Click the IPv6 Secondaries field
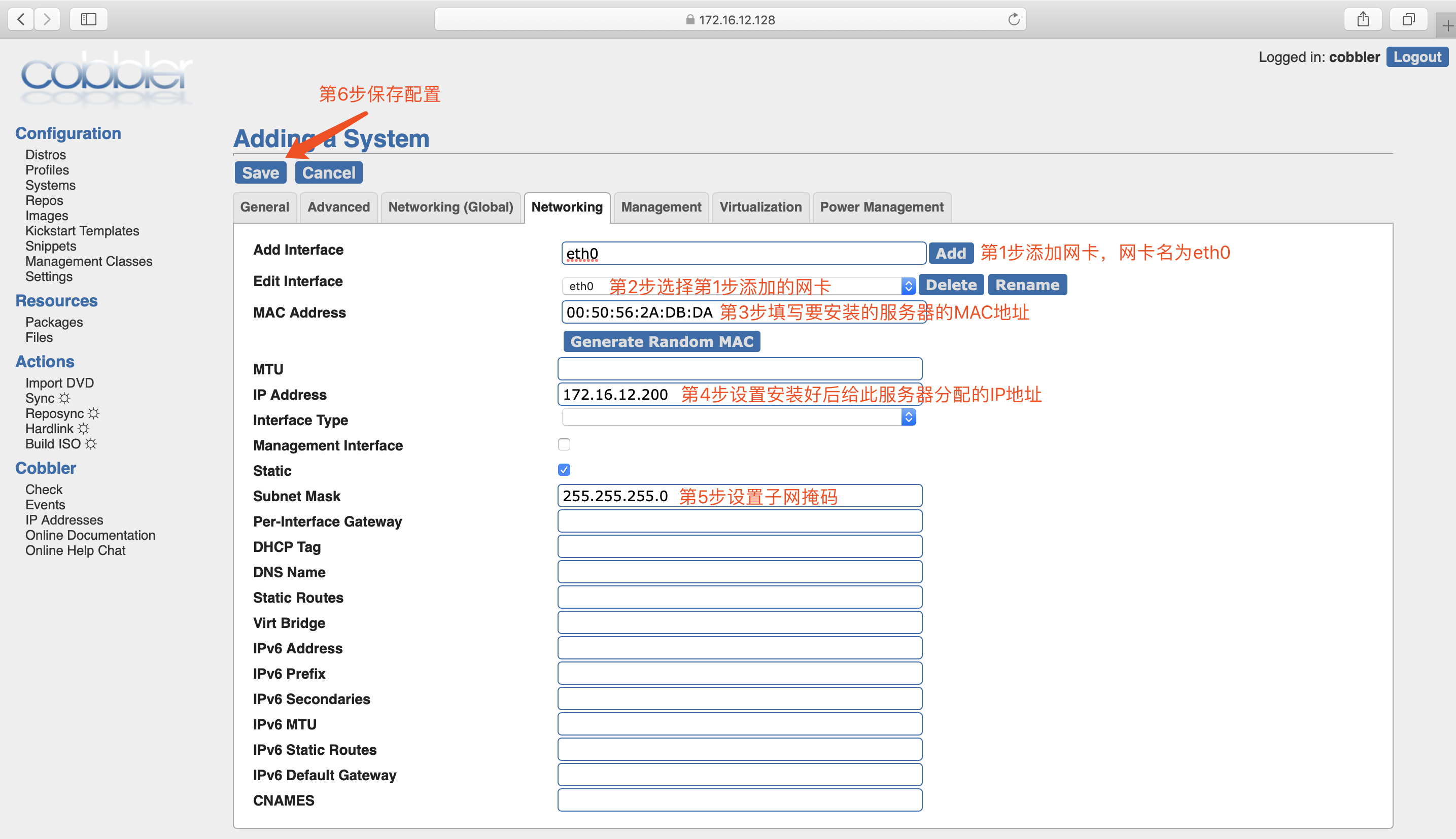This screenshot has height=839, width=1456. click(740, 698)
